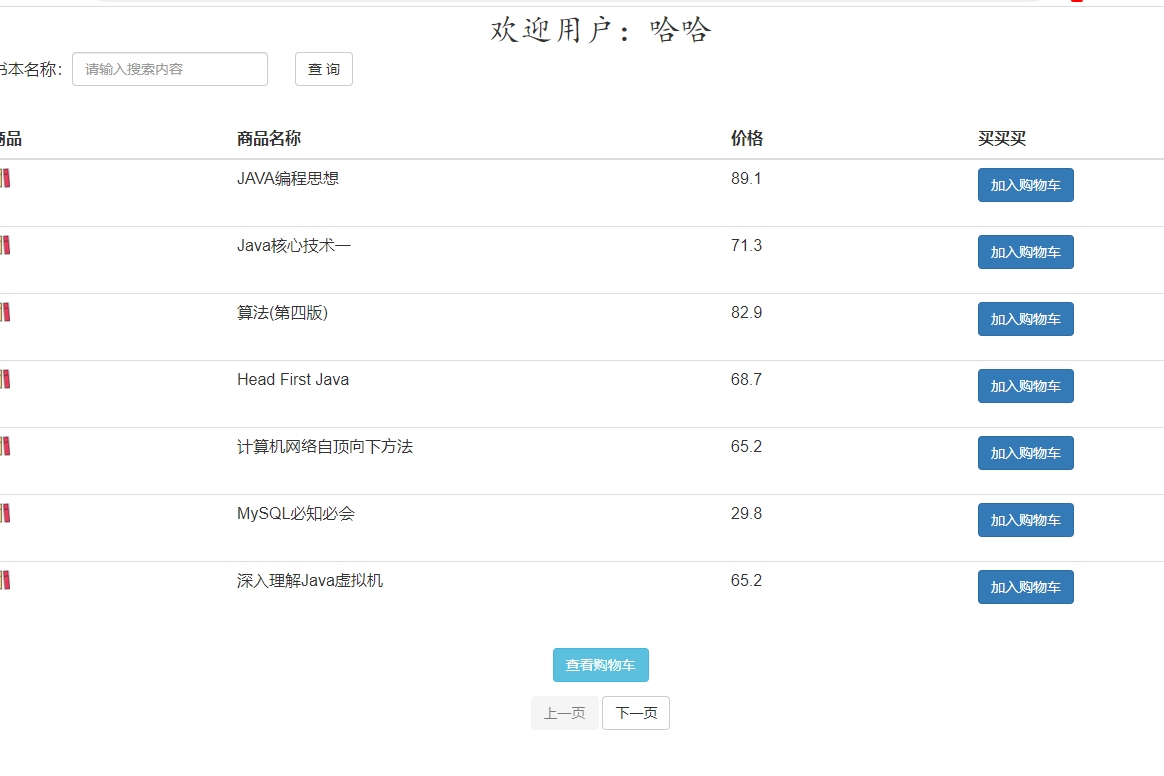Click the book image for Java核心技术一
1164x776 pixels.
[4, 245]
